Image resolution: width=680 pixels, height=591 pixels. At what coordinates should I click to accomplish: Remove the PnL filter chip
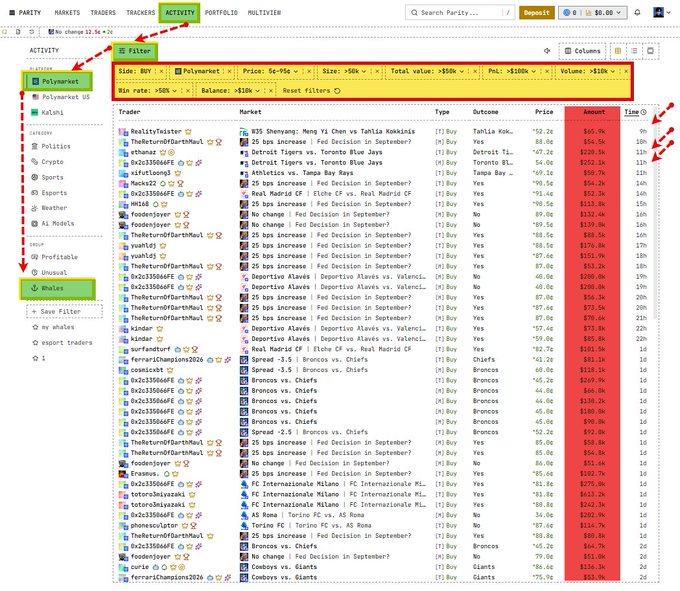pyautogui.click(x=547, y=71)
